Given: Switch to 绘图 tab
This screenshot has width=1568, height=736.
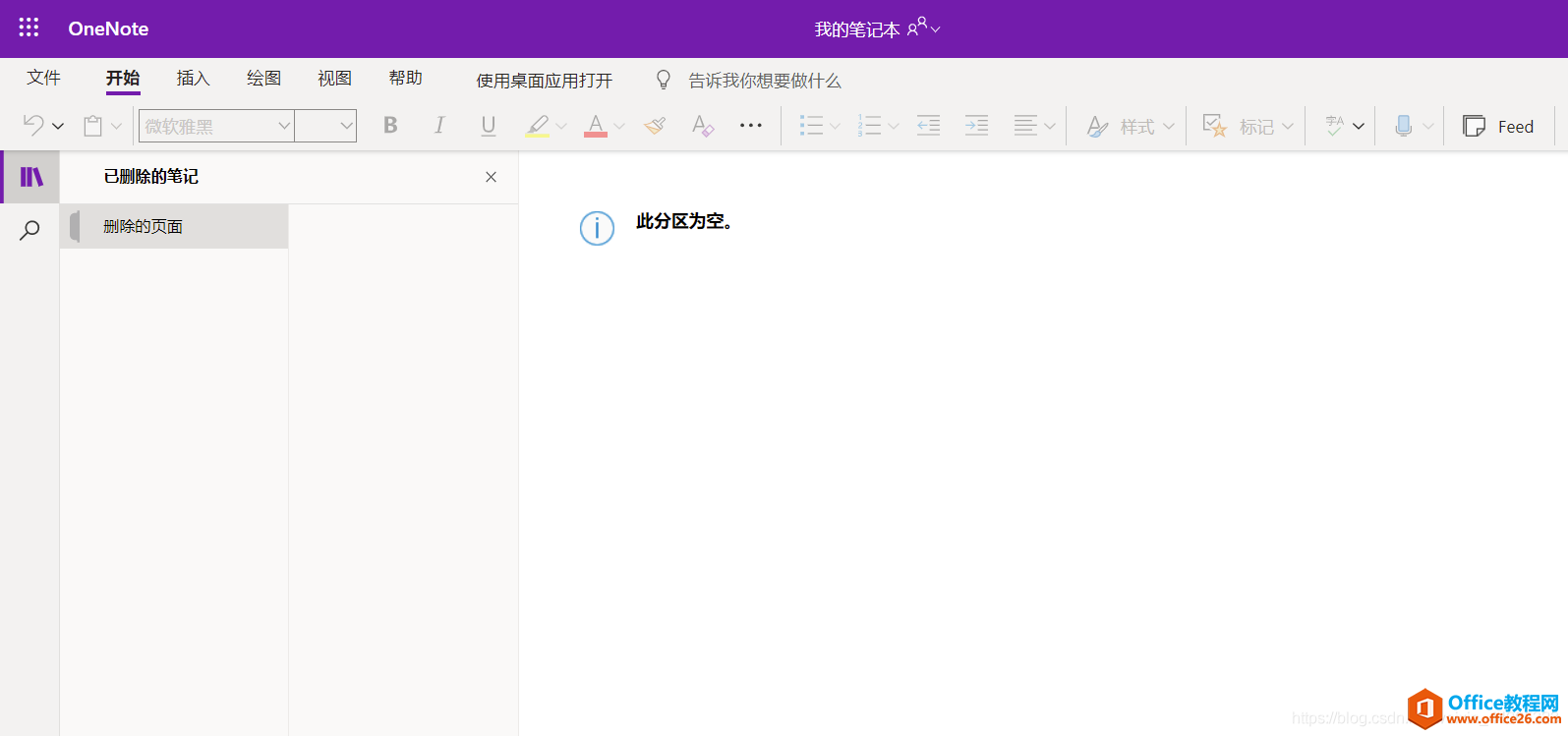Looking at the screenshot, I should click(263, 78).
